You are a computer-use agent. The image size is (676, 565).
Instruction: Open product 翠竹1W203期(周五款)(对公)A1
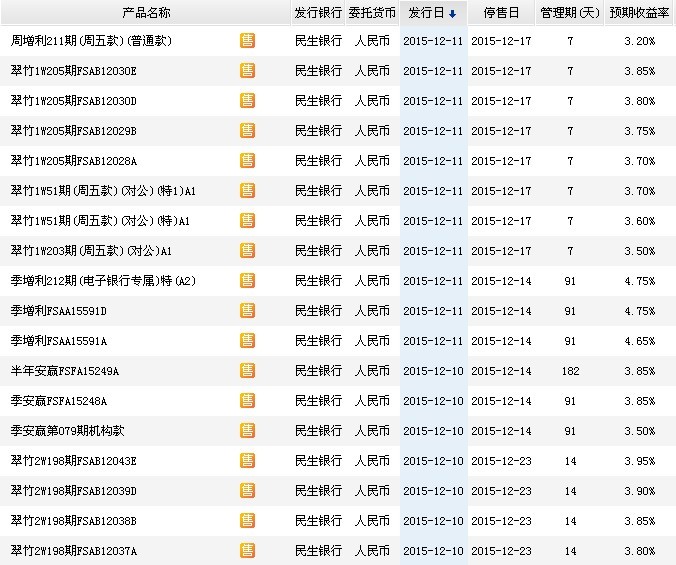click(x=91, y=251)
